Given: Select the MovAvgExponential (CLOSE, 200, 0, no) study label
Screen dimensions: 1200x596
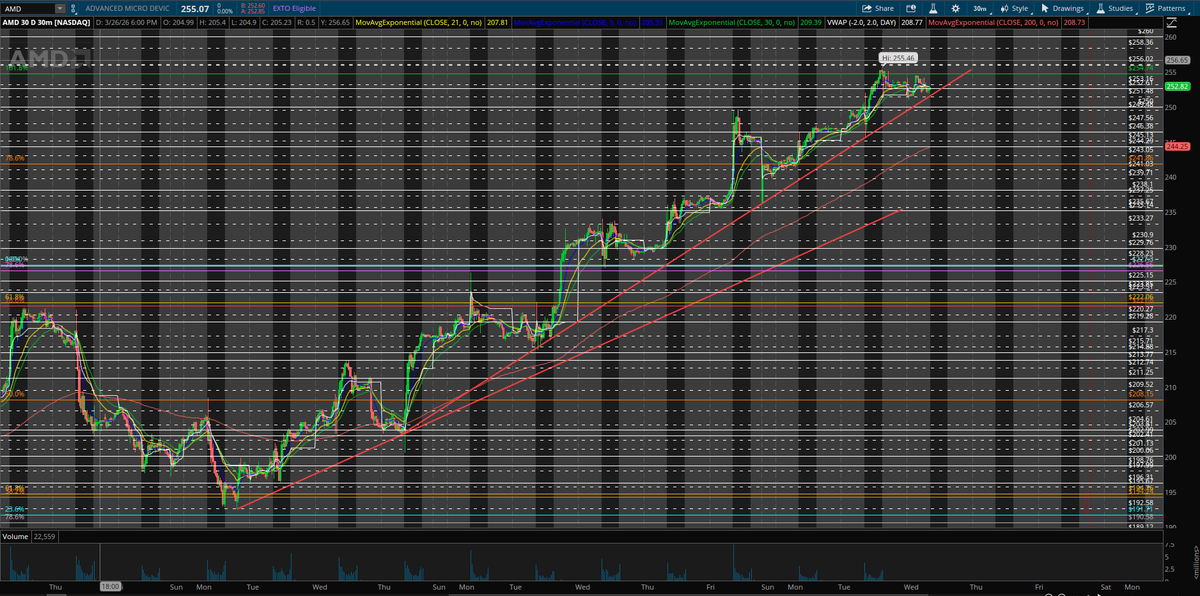Looking at the screenshot, I should pos(993,23).
